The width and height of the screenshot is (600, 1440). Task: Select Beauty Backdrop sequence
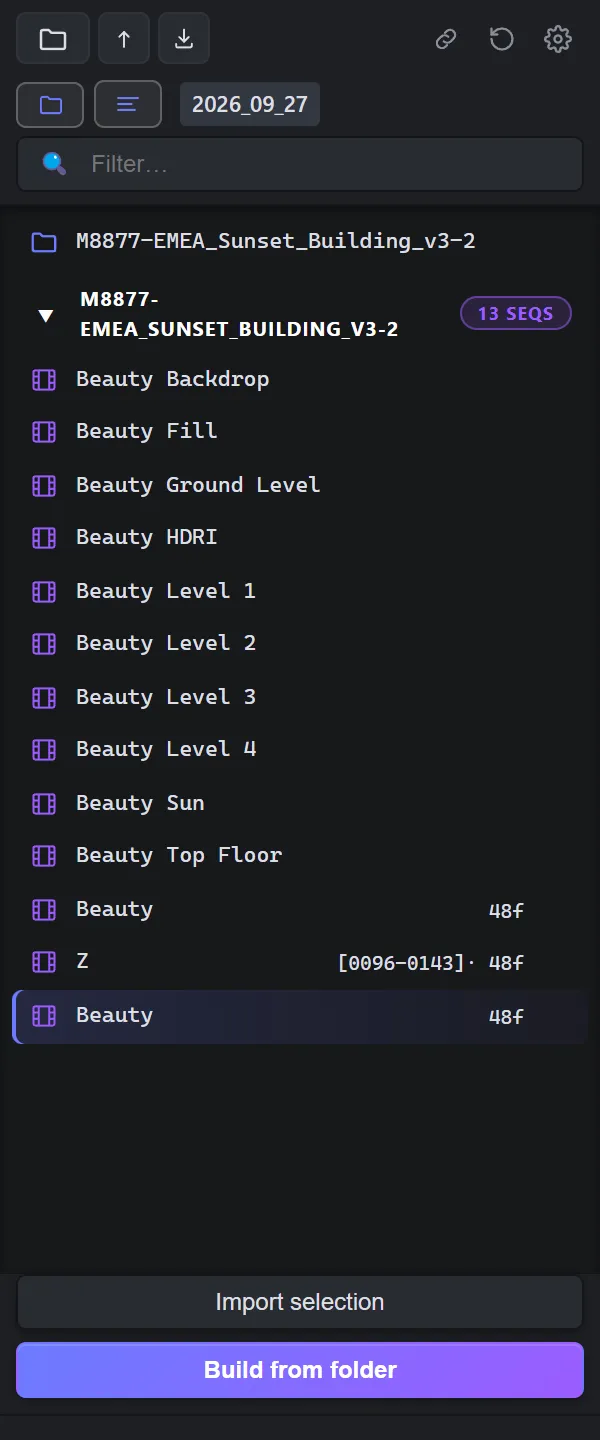(300, 379)
